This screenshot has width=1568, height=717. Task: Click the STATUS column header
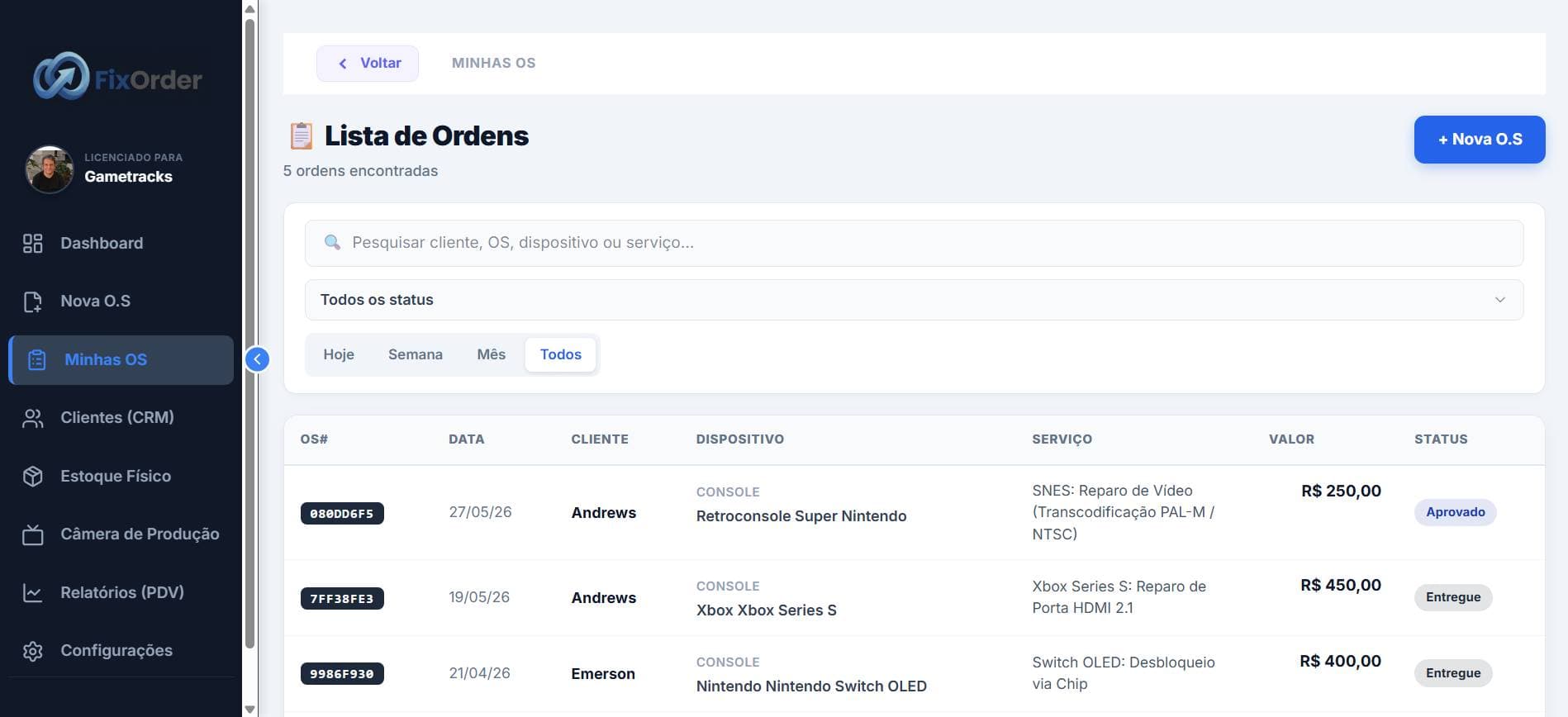tap(1441, 439)
